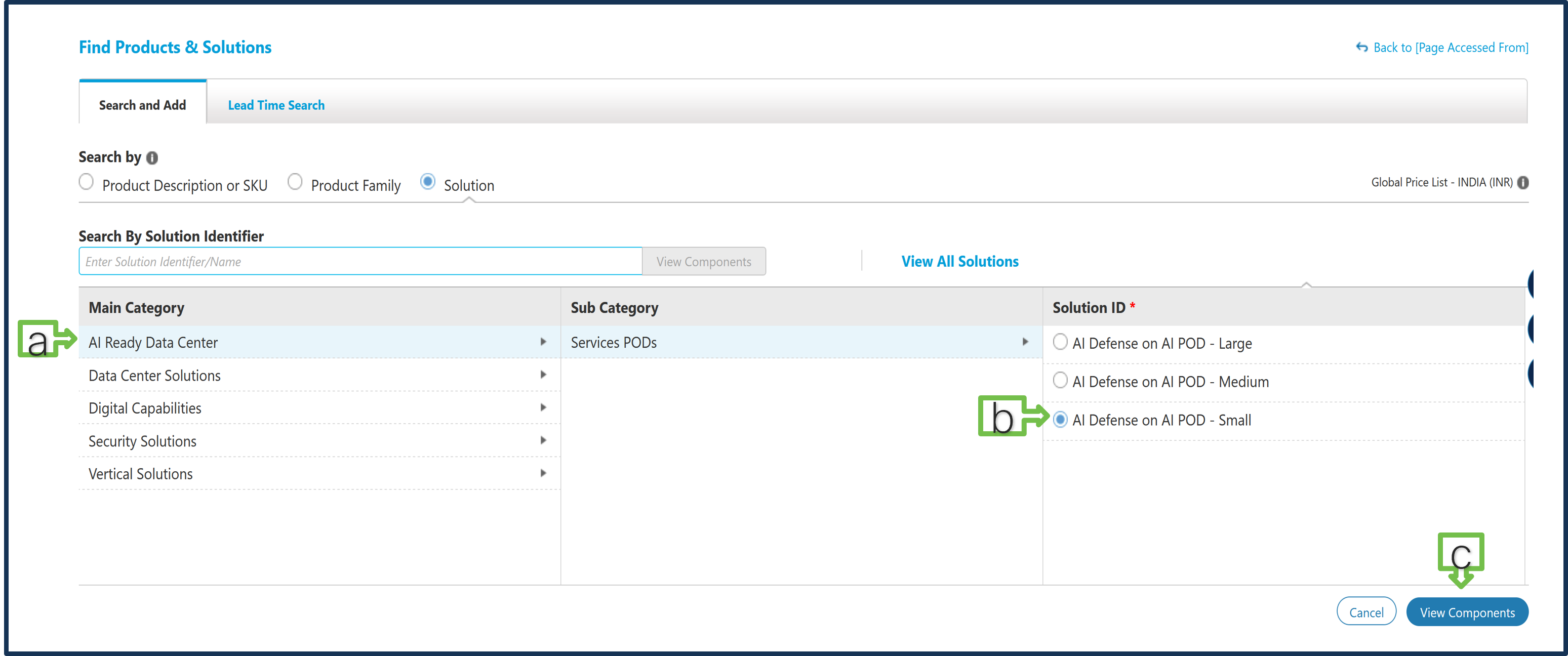1568x656 pixels.
Task: Open 'View All Solutions'
Action: [959, 261]
